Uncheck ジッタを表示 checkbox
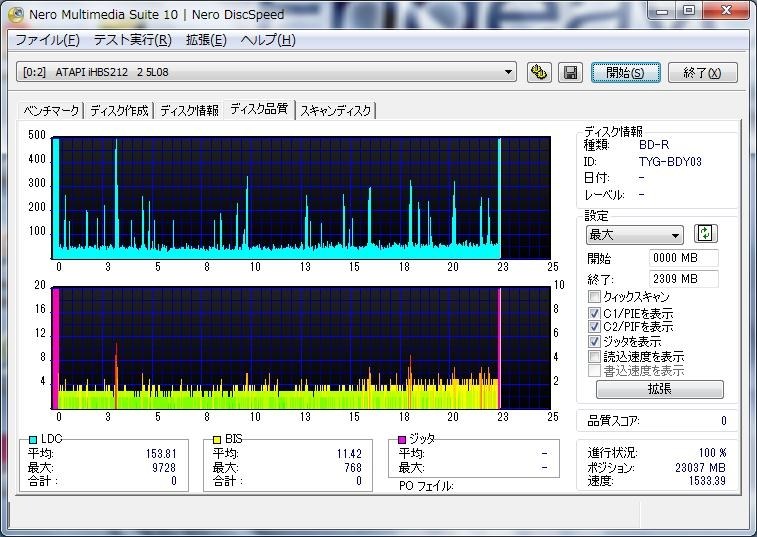Image resolution: width=757 pixels, height=537 pixels. [x=594, y=341]
